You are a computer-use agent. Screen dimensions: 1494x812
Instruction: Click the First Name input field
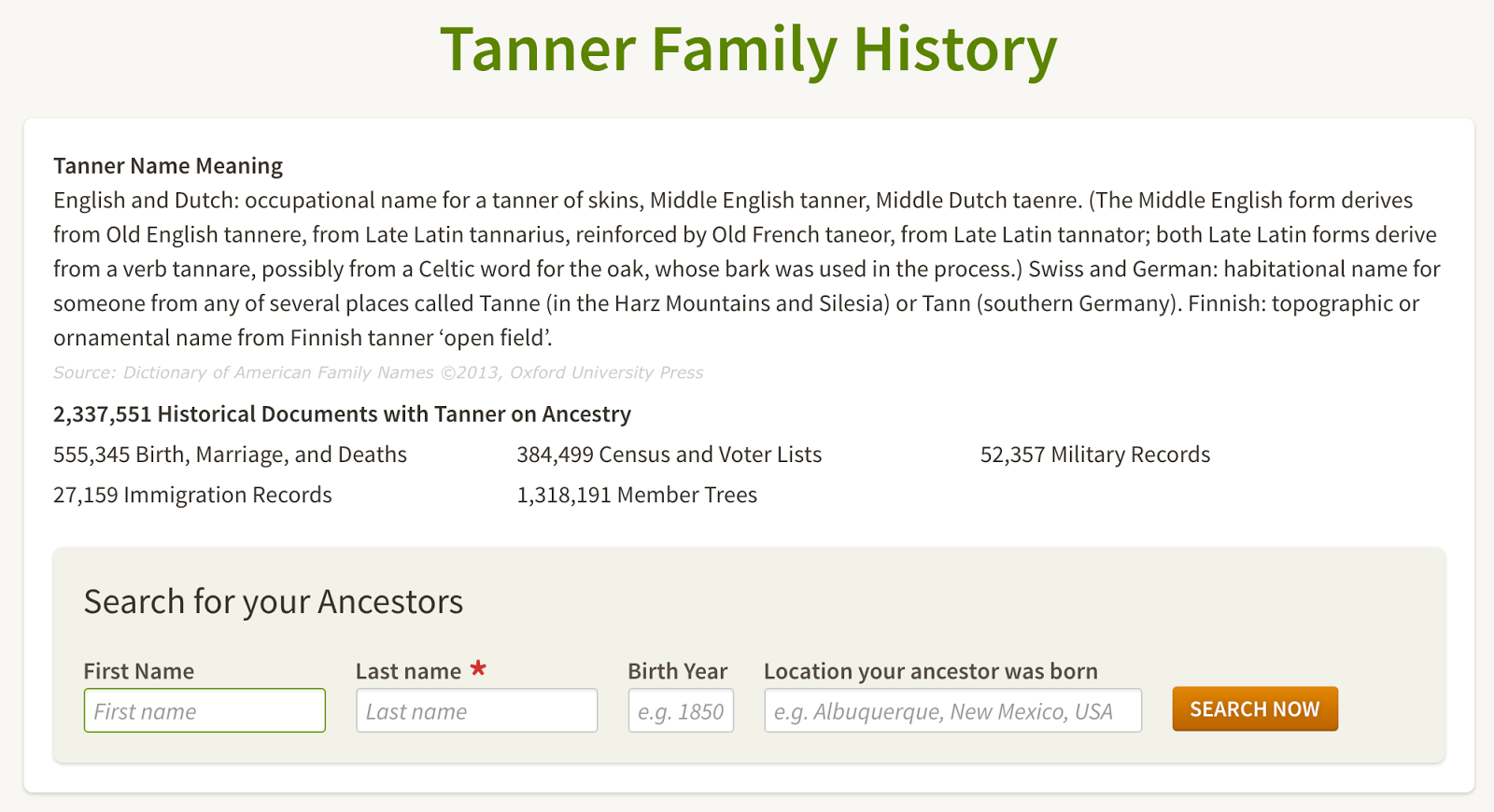click(x=204, y=710)
